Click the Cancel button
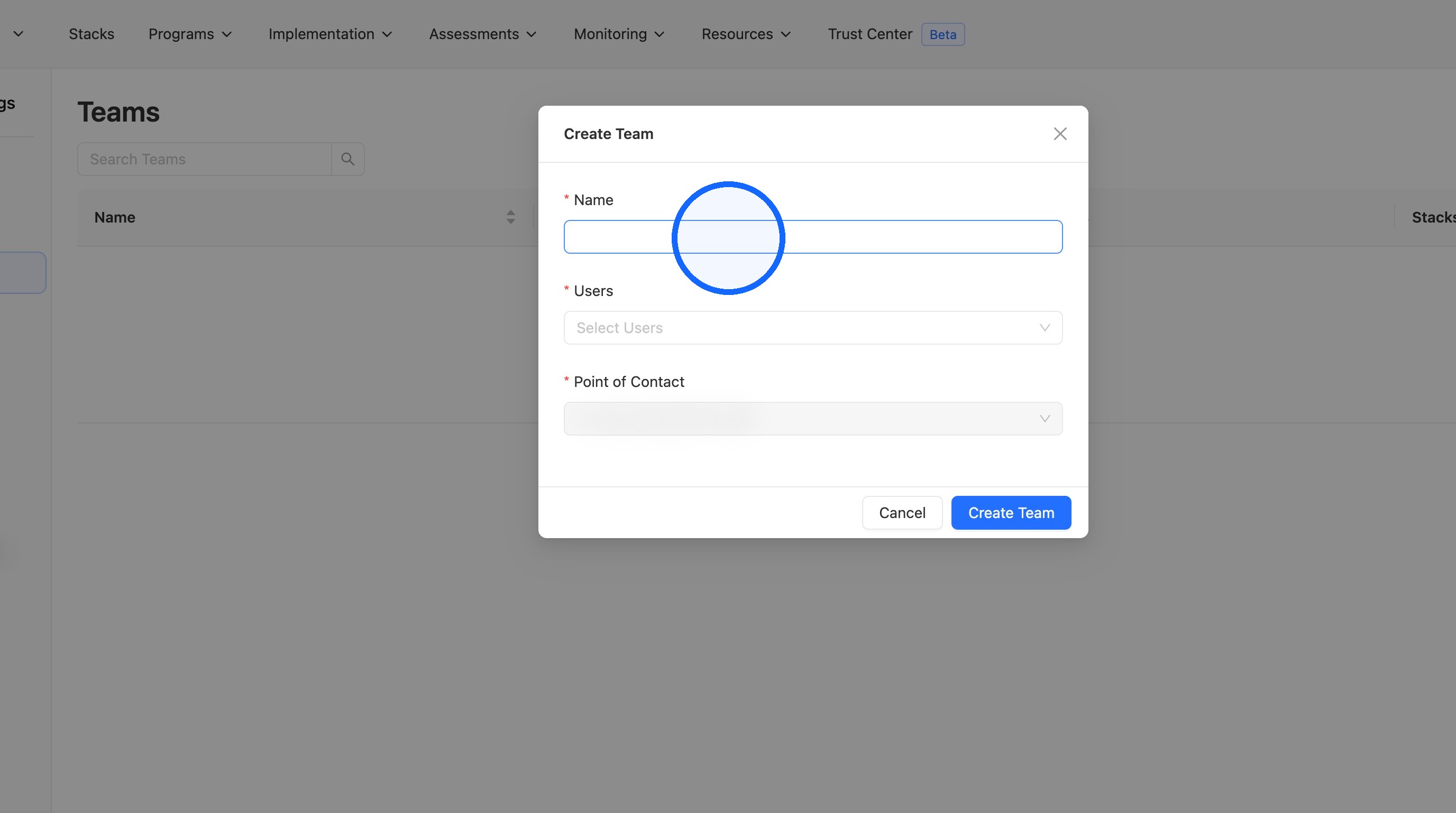 902,513
